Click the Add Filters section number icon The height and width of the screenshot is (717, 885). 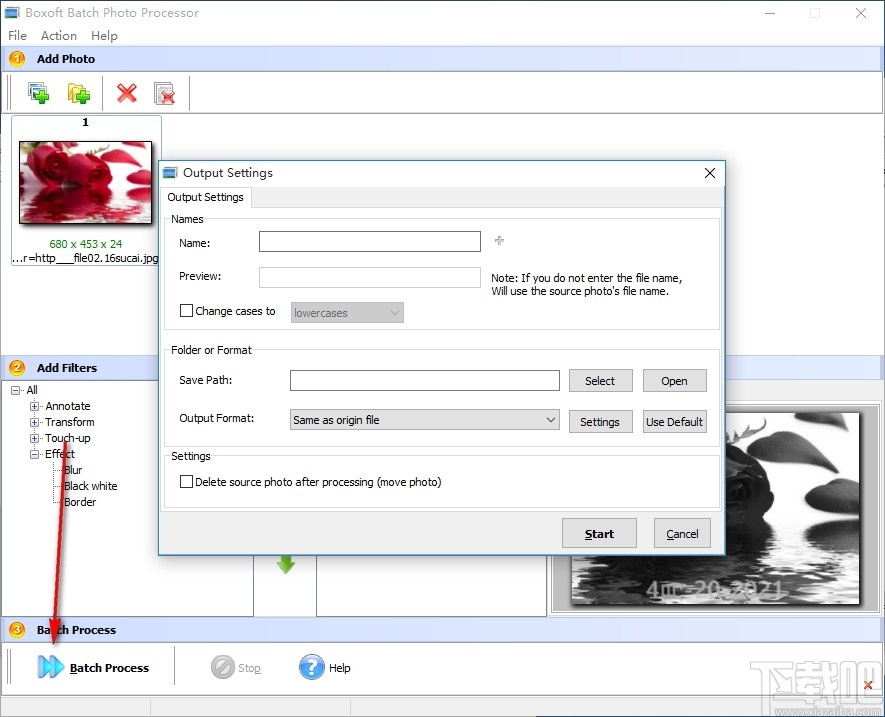click(15, 367)
